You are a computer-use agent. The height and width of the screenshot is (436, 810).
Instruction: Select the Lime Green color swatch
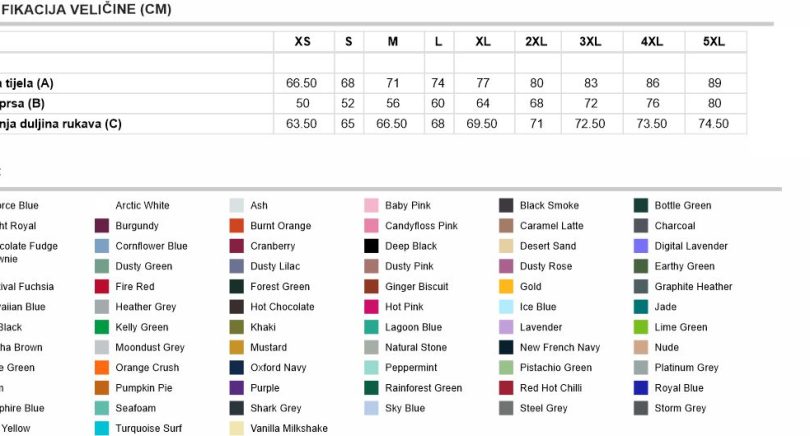click(641, 327)
